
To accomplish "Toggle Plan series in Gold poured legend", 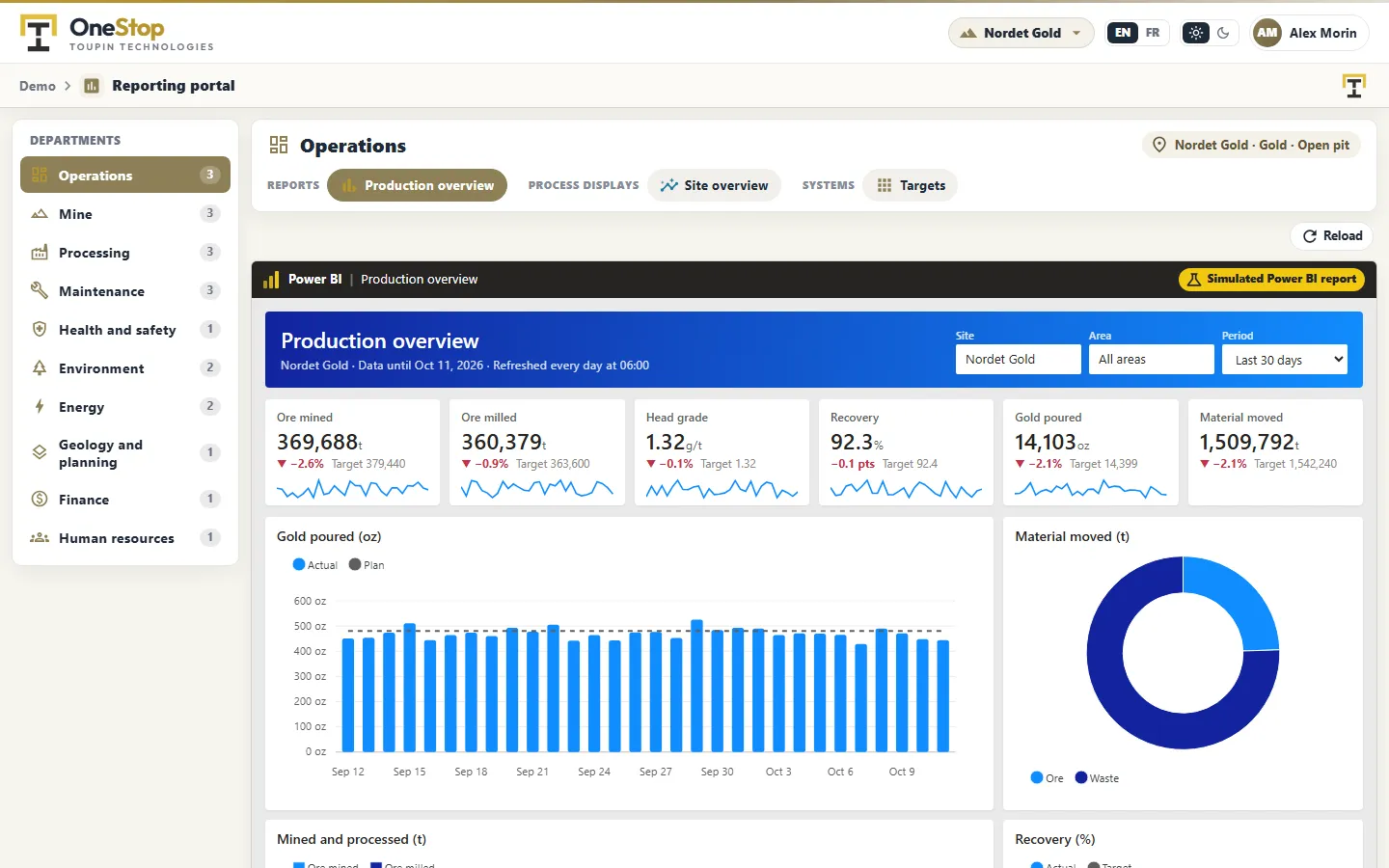I will tap(367, 565).
